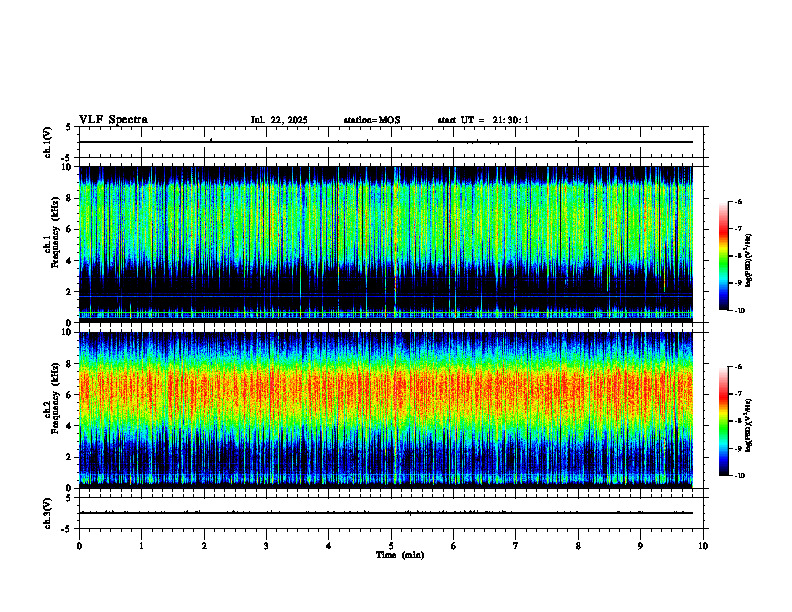The image size is (792, 612).
Task: Click the "start UT = 21:30:1" header text
Action: tap(483, 120)
